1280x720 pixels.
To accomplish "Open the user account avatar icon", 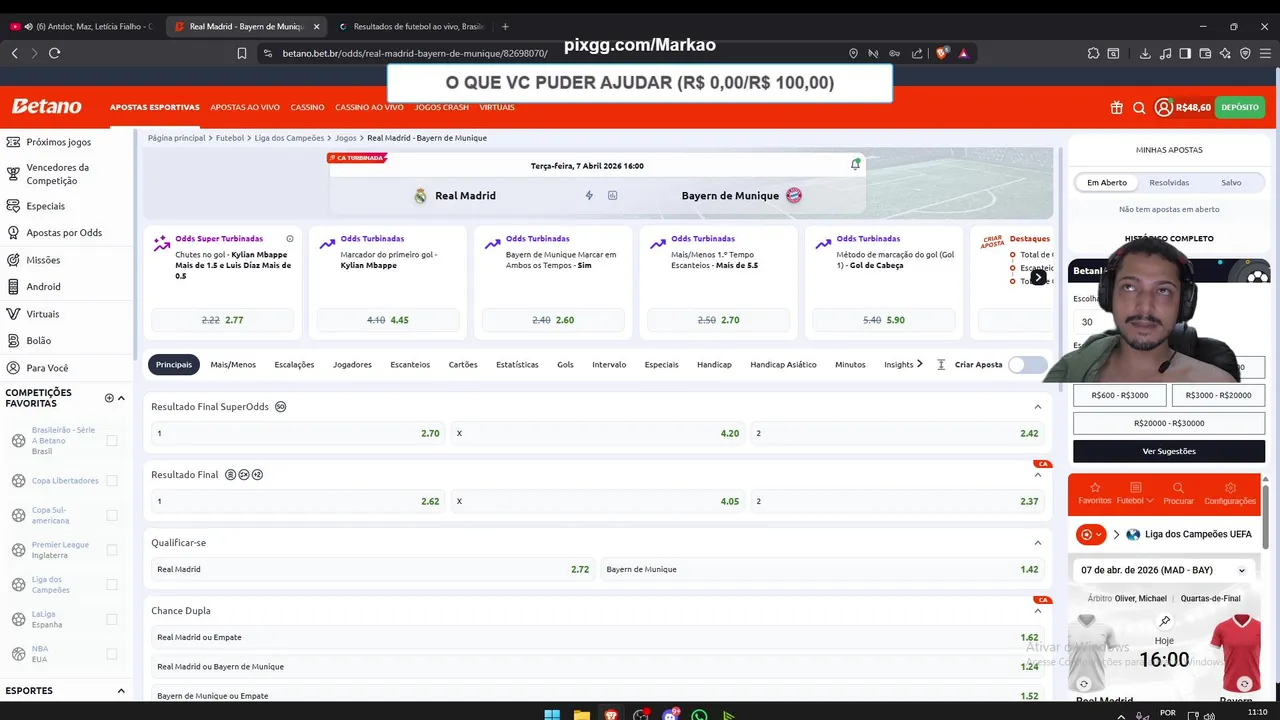I will click(x=1163, y=107).
